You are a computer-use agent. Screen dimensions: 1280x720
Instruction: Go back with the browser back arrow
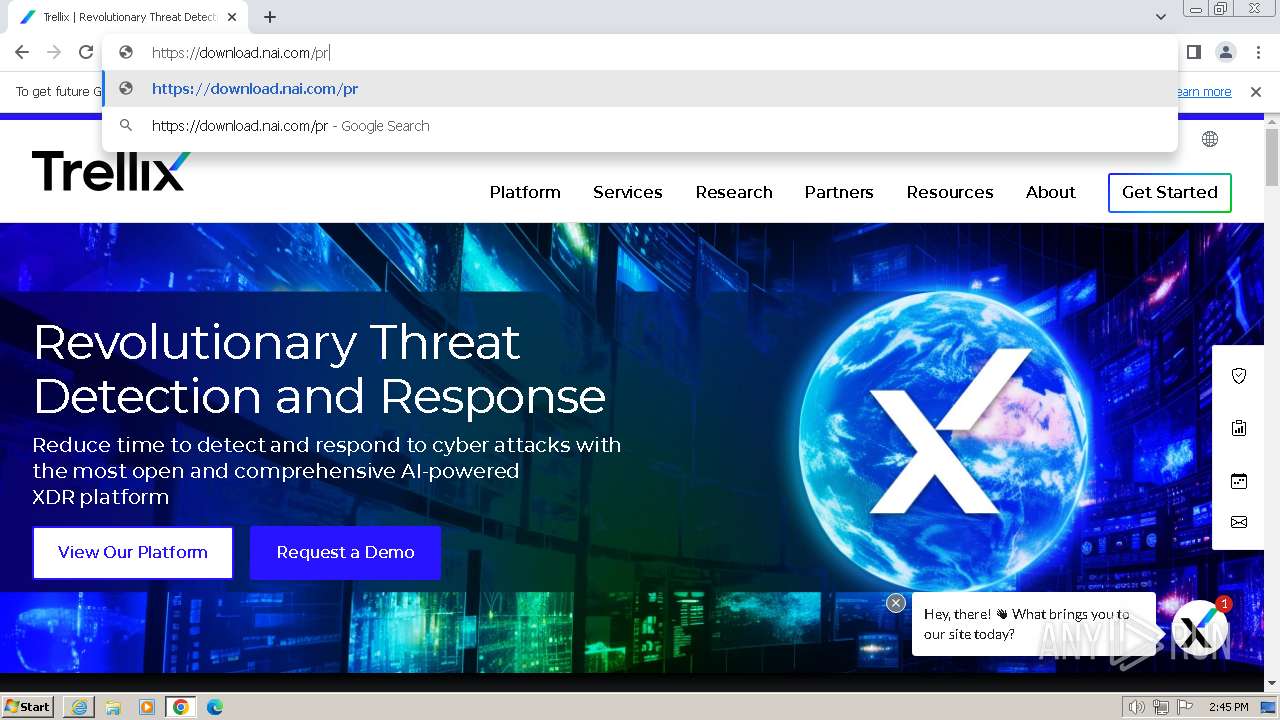22,52
